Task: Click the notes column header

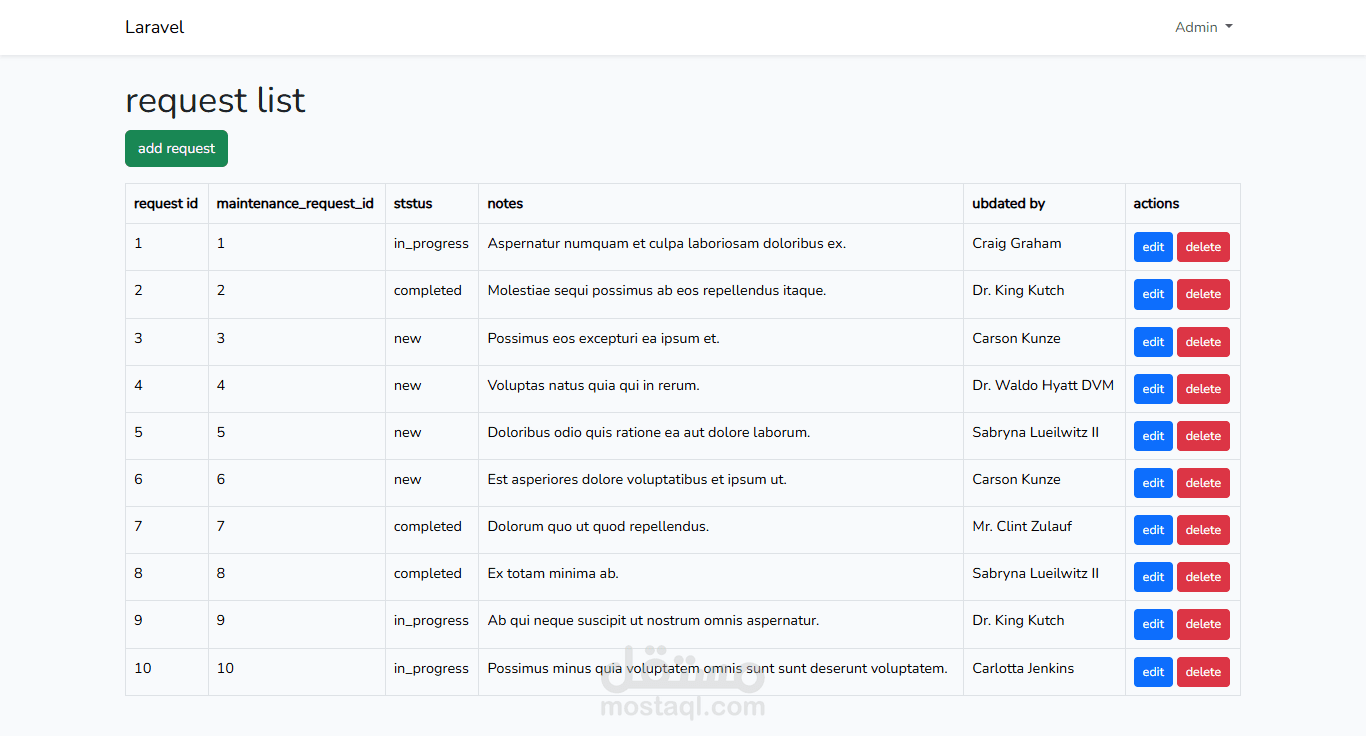Action: point(505,203)
